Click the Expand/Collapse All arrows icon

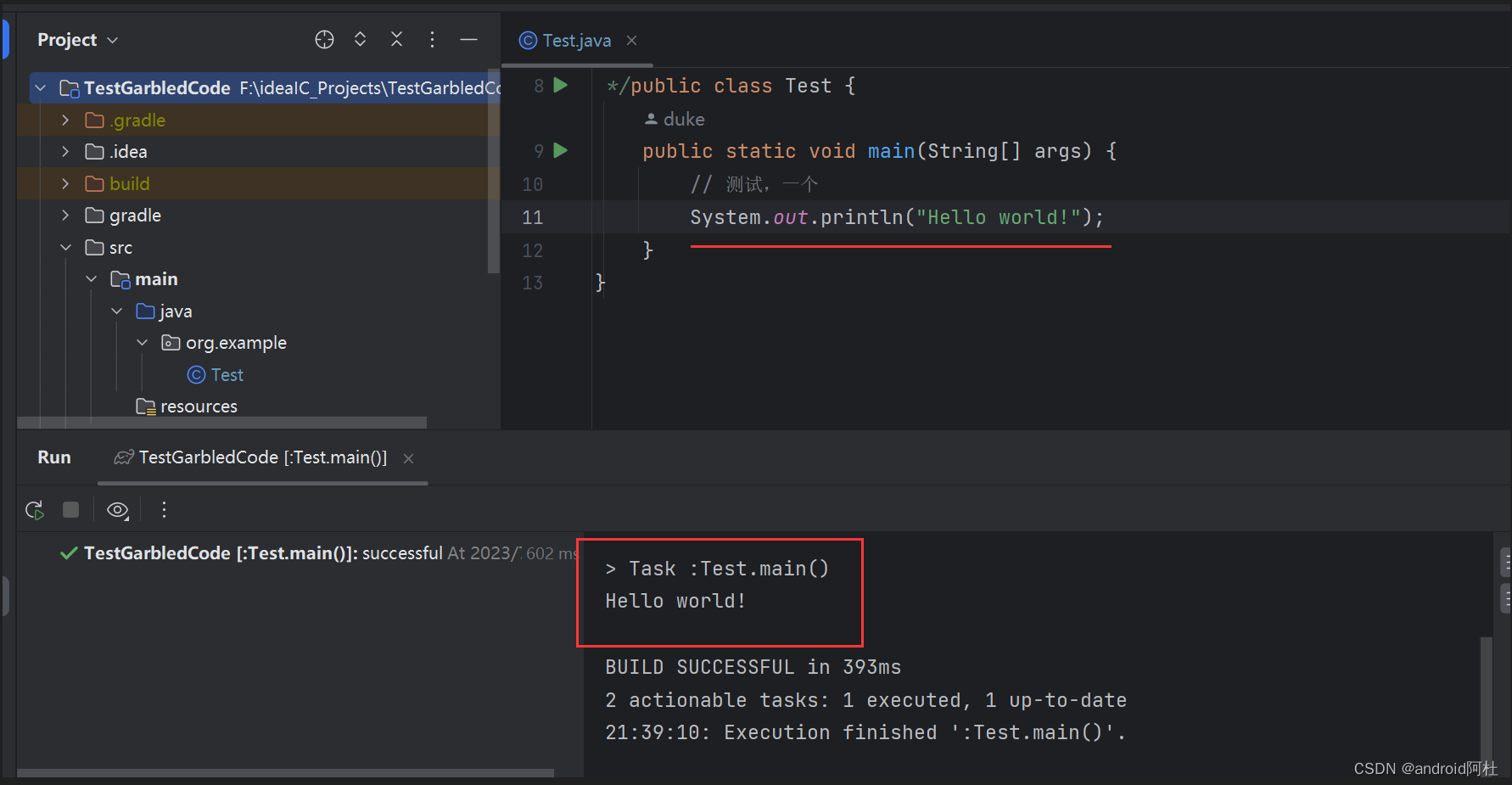(x=361, y=40)
